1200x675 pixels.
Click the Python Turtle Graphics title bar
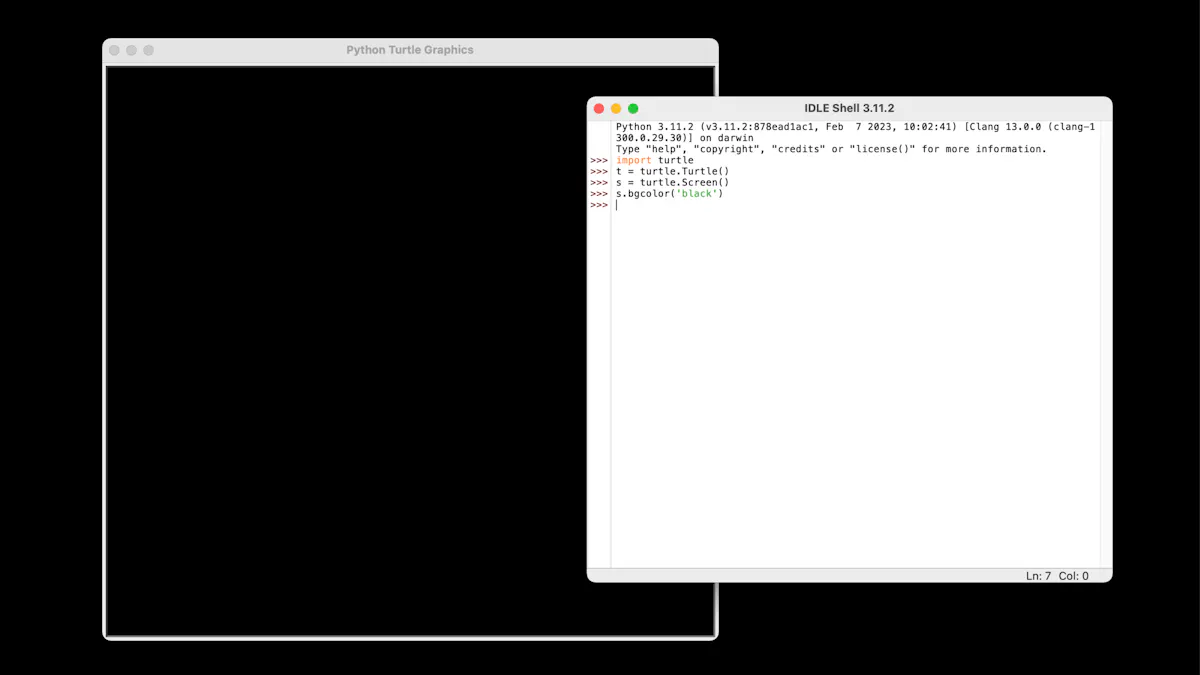click(x=410, y=49)
